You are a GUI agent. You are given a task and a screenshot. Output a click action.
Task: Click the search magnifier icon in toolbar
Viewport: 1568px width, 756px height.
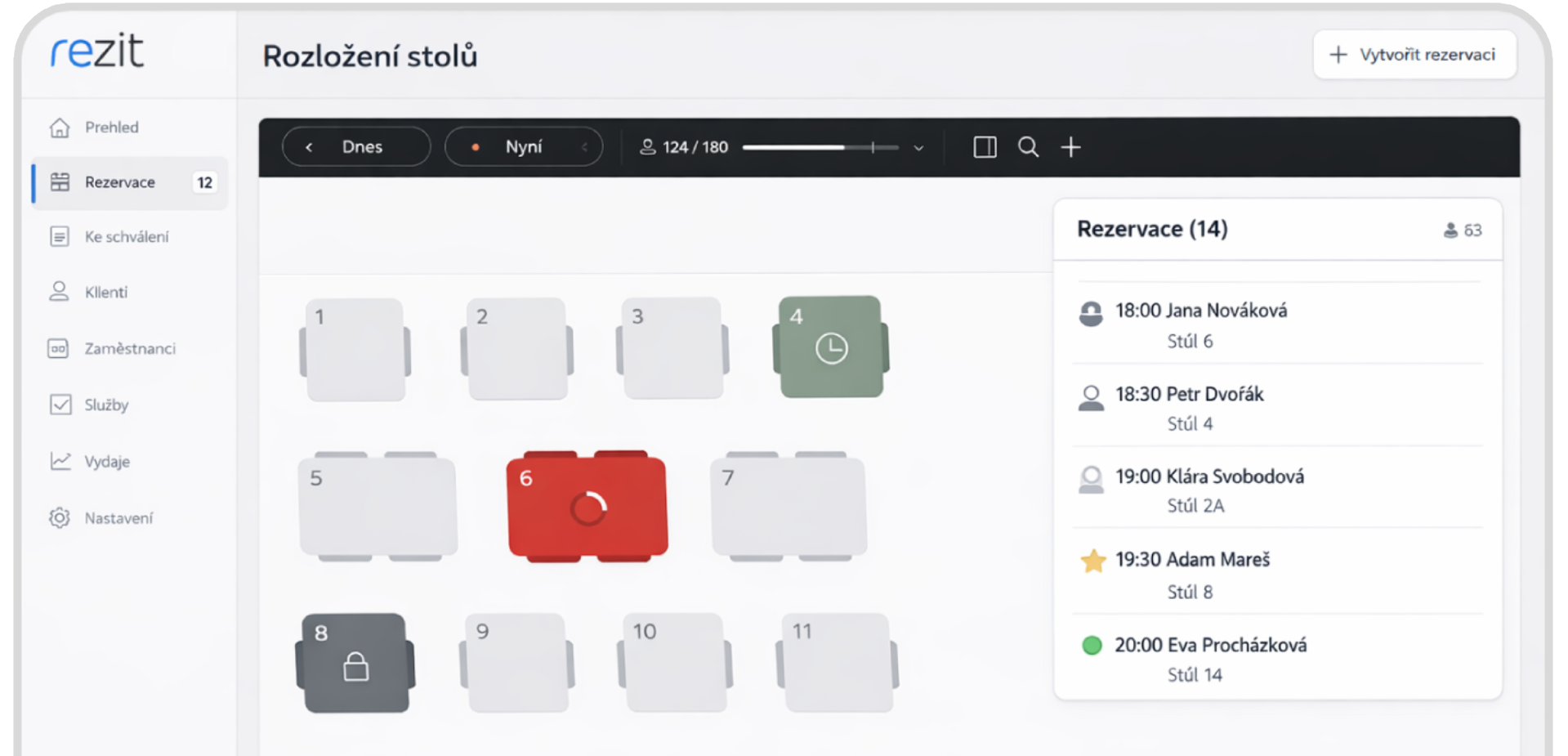pos(1028,147)
